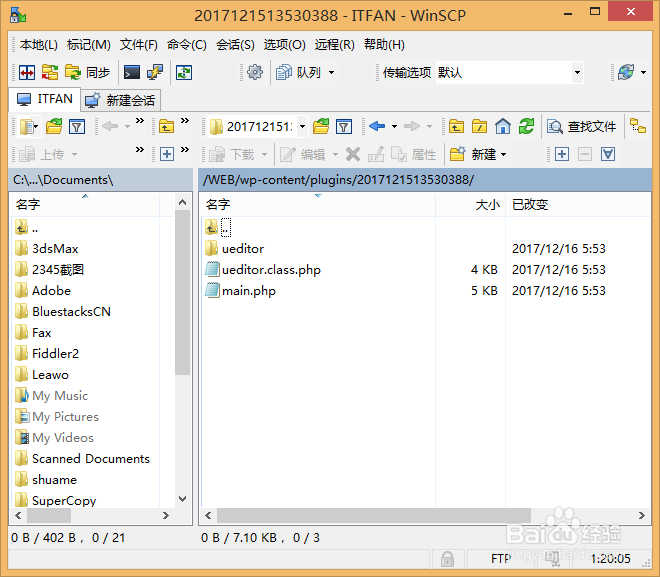Click remote panel filter icon
Image resolution: width=660 pixels, height=577 pixels.
click(344, 127)
